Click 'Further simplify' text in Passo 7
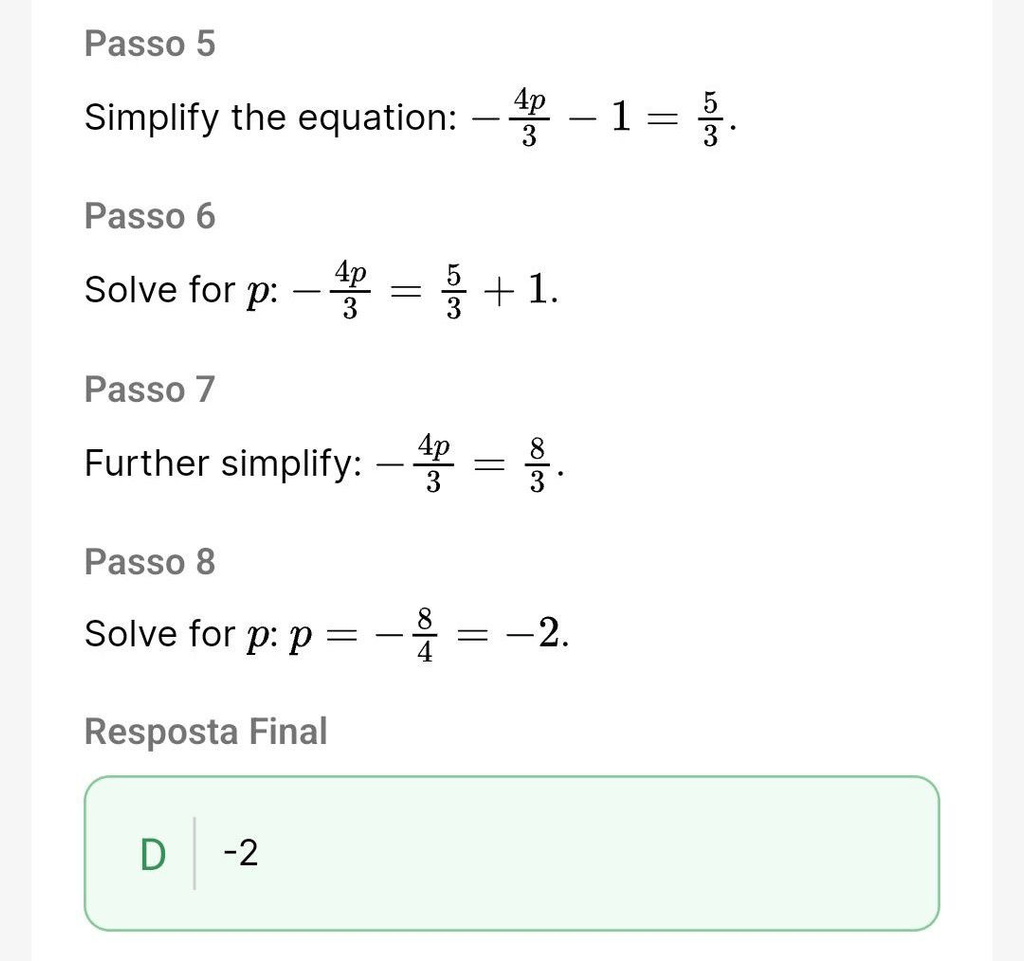This screenshot has width=1024, height=961. (x=223, y=464)
